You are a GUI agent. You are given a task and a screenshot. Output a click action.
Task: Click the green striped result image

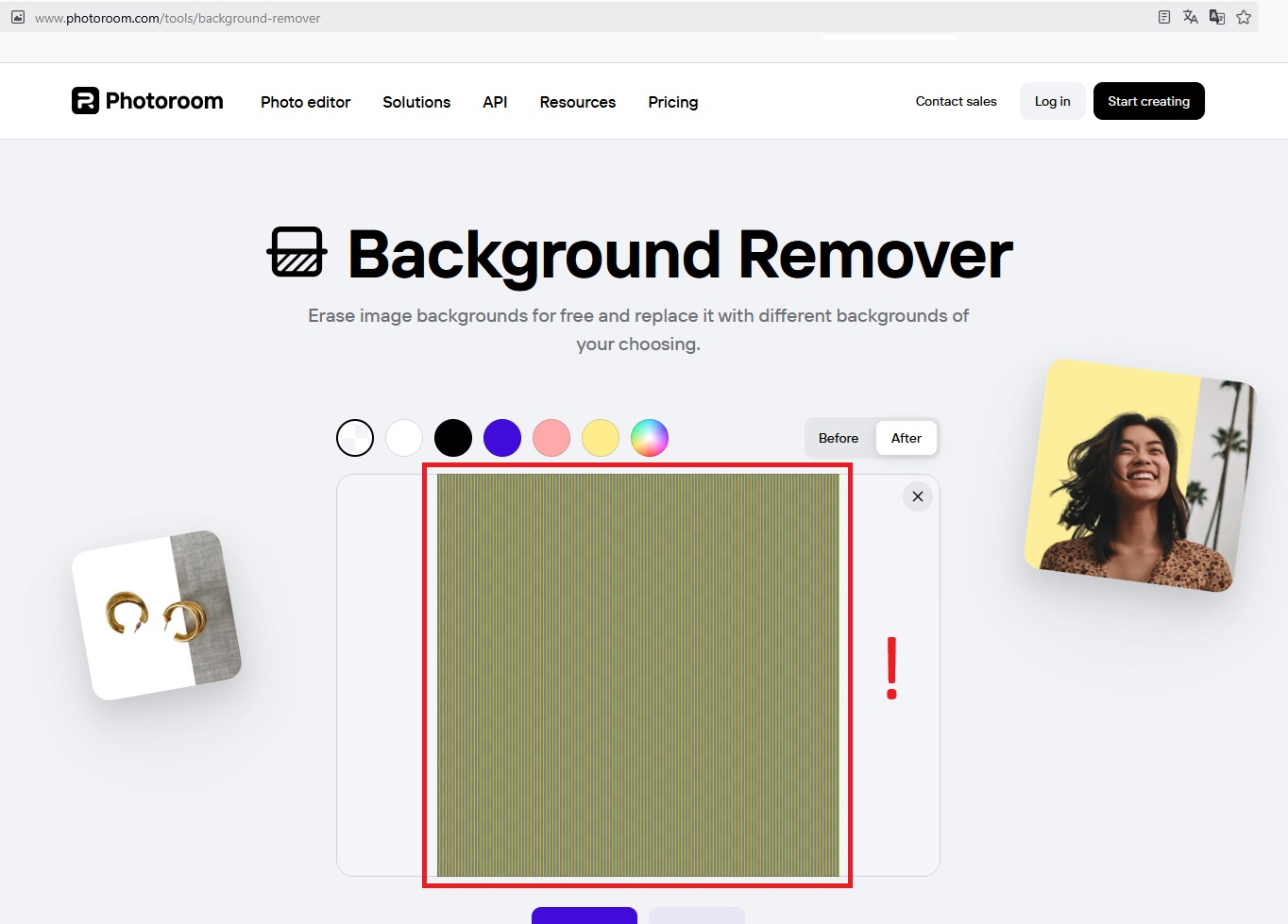637,675
